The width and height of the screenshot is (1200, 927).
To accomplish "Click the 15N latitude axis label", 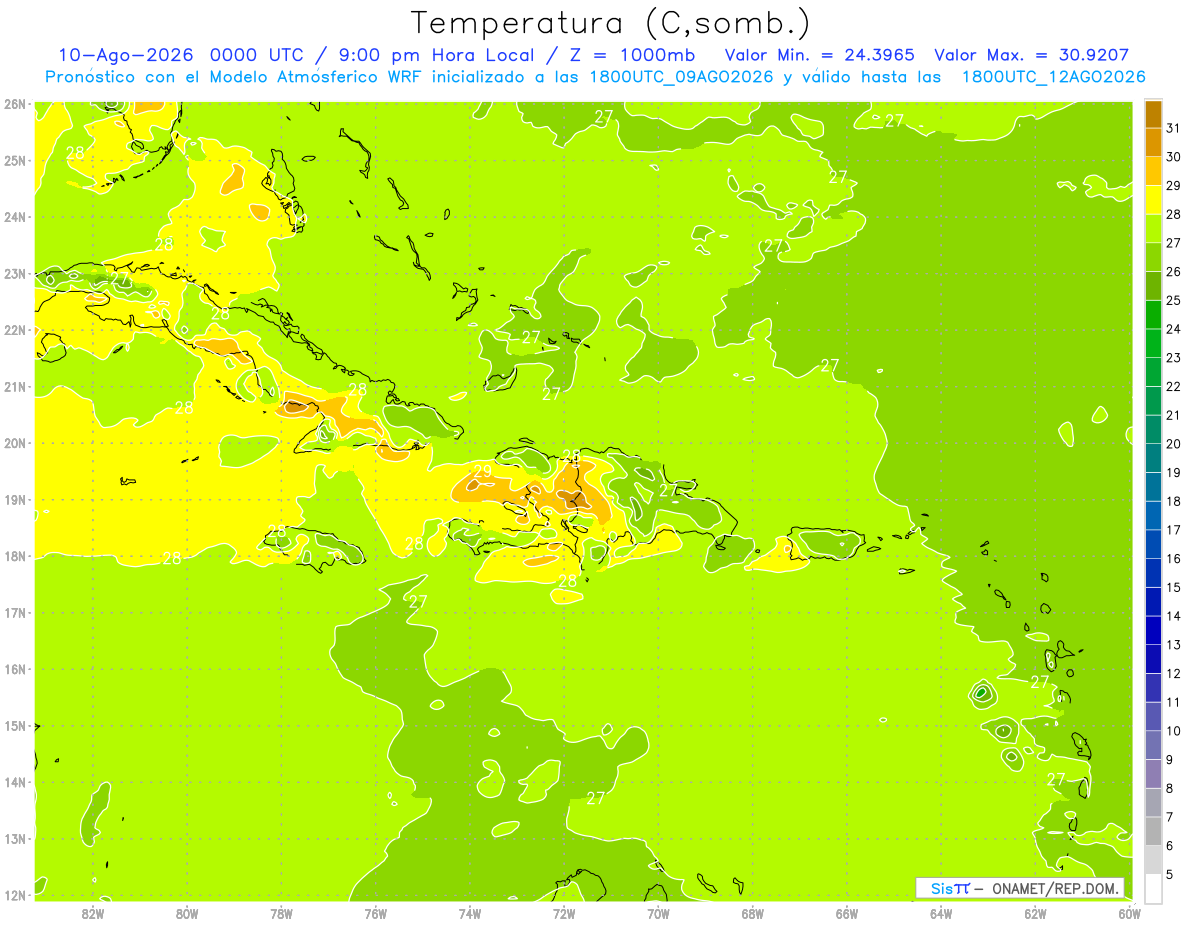I will [14, 726].
